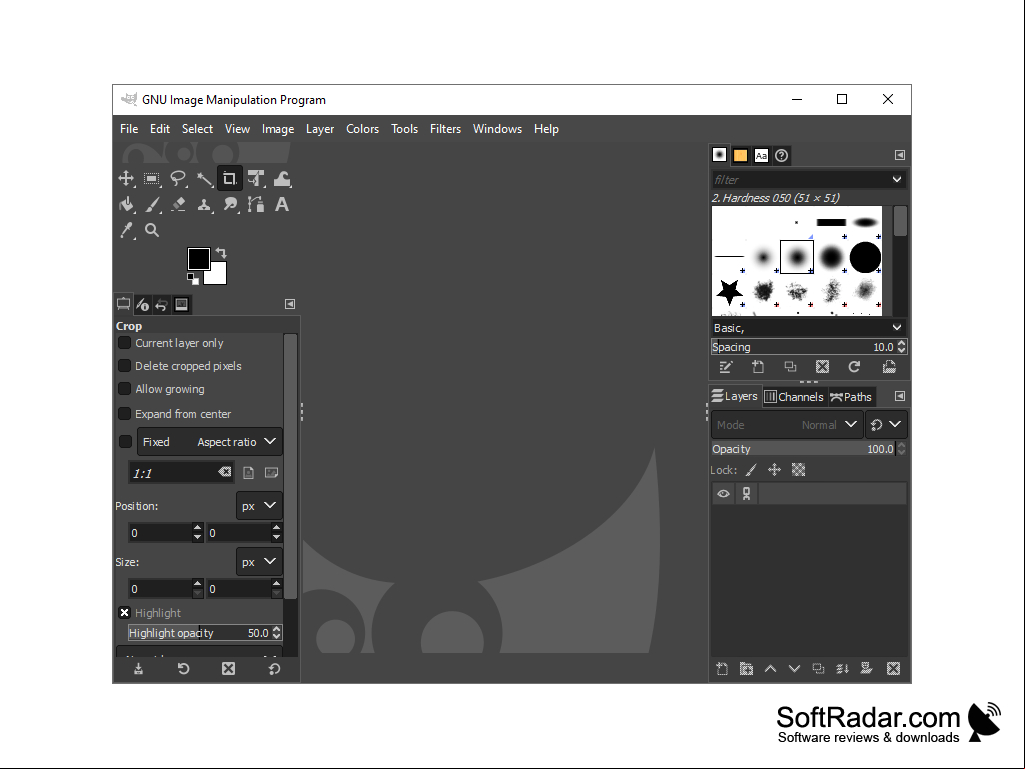Set aspect ratio to portrait orientation
The height and width of the screenshot is (769, 1025).
248,472
